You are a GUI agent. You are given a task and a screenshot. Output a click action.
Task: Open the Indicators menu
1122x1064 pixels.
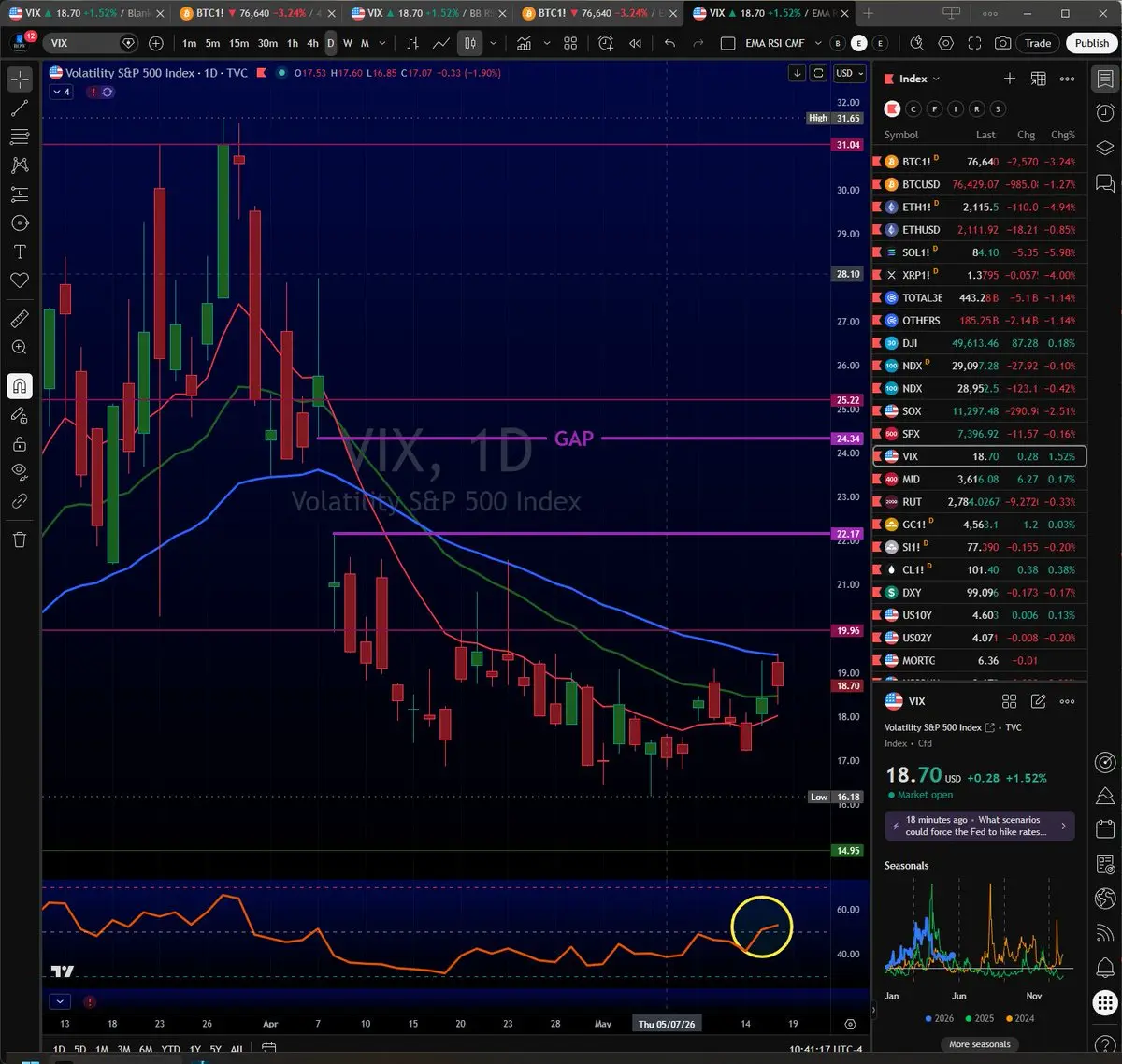pos(525,43)
